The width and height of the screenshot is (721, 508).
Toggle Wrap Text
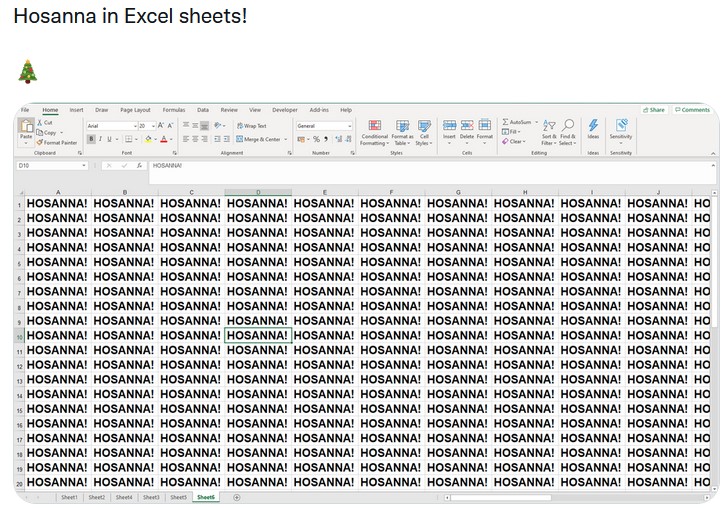pos(252,126)
